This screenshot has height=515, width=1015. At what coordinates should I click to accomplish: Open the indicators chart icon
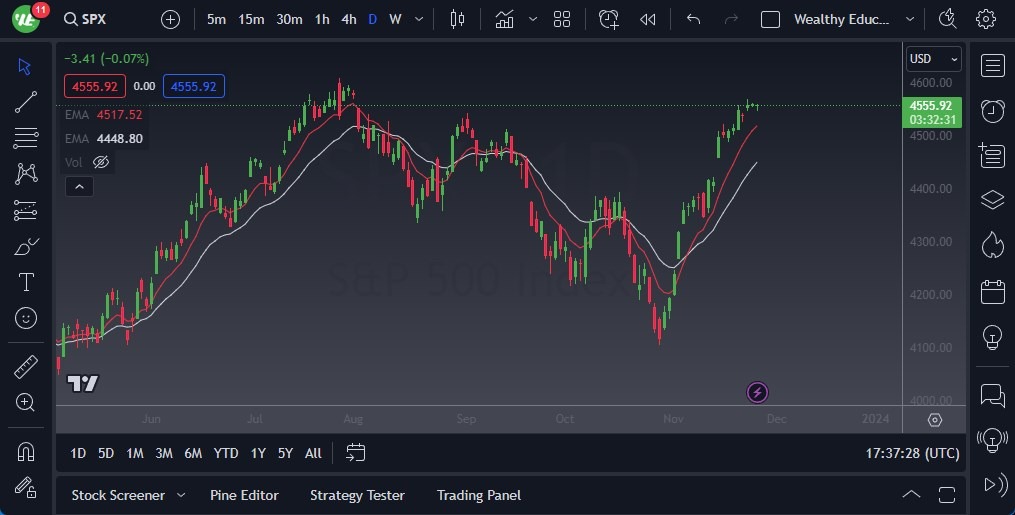point(505,19)
